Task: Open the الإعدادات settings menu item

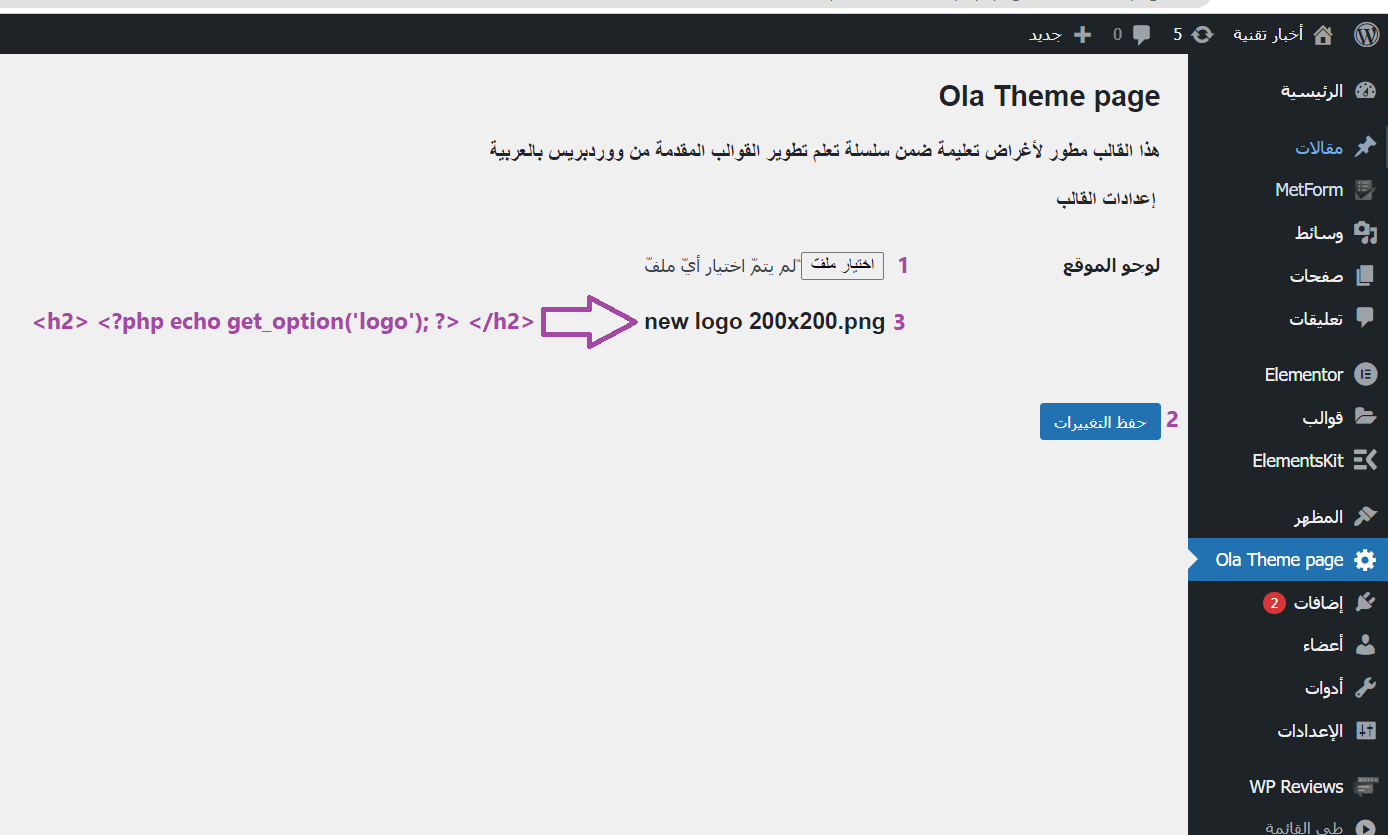Action: (1288, 730)
